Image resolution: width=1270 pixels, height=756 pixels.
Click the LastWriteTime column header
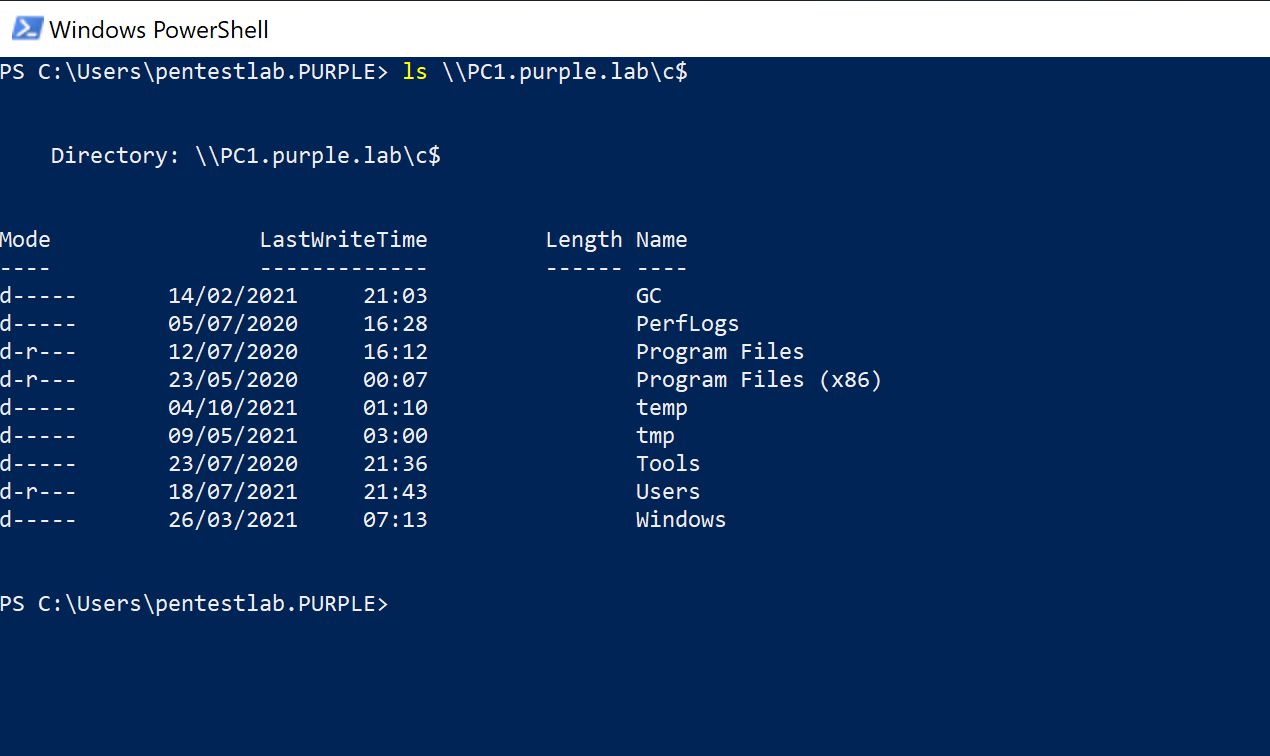coord(343,240)
